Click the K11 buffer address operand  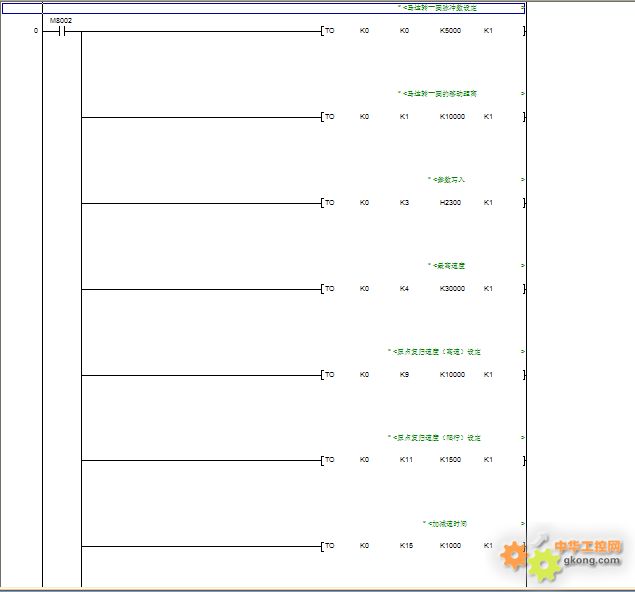(x=406, y=460)
